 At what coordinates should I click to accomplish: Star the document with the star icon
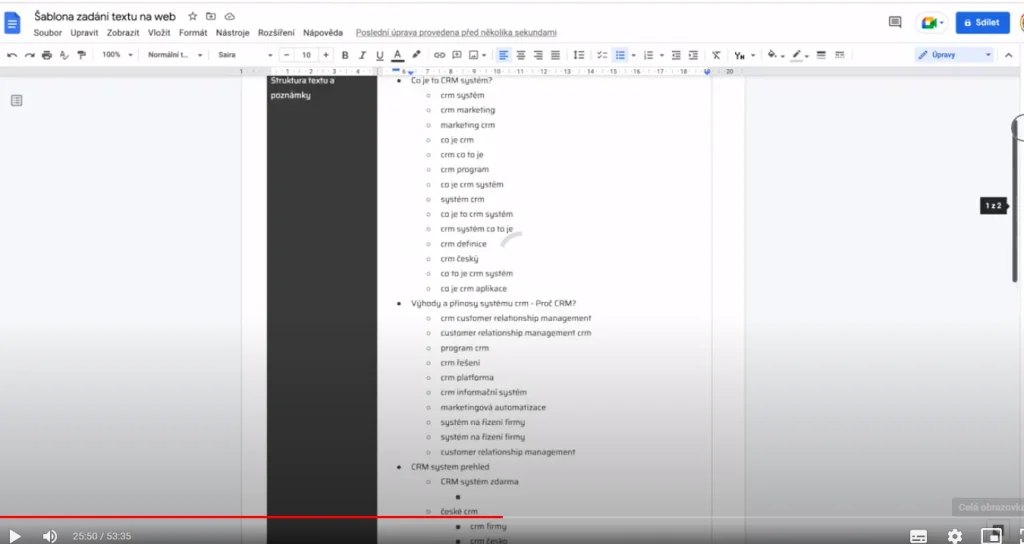tap(193, 17)
